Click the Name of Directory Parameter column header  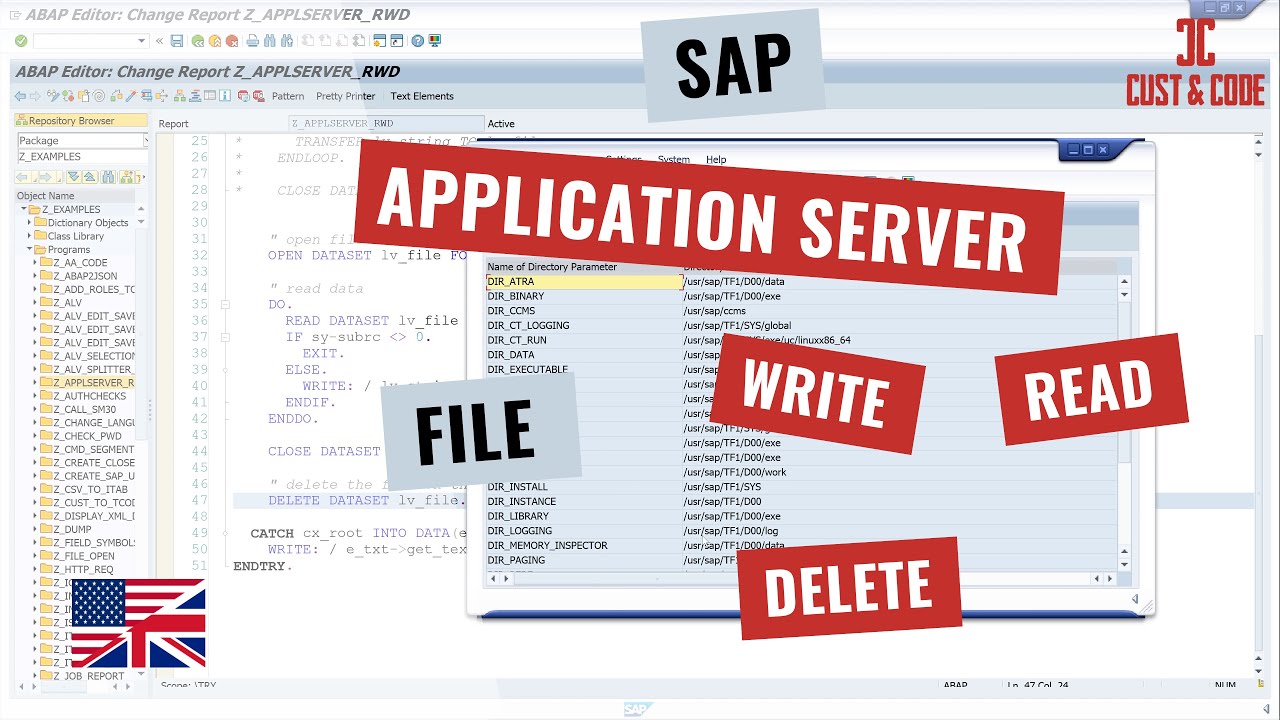pyautogui.click(x=583, y=267)
